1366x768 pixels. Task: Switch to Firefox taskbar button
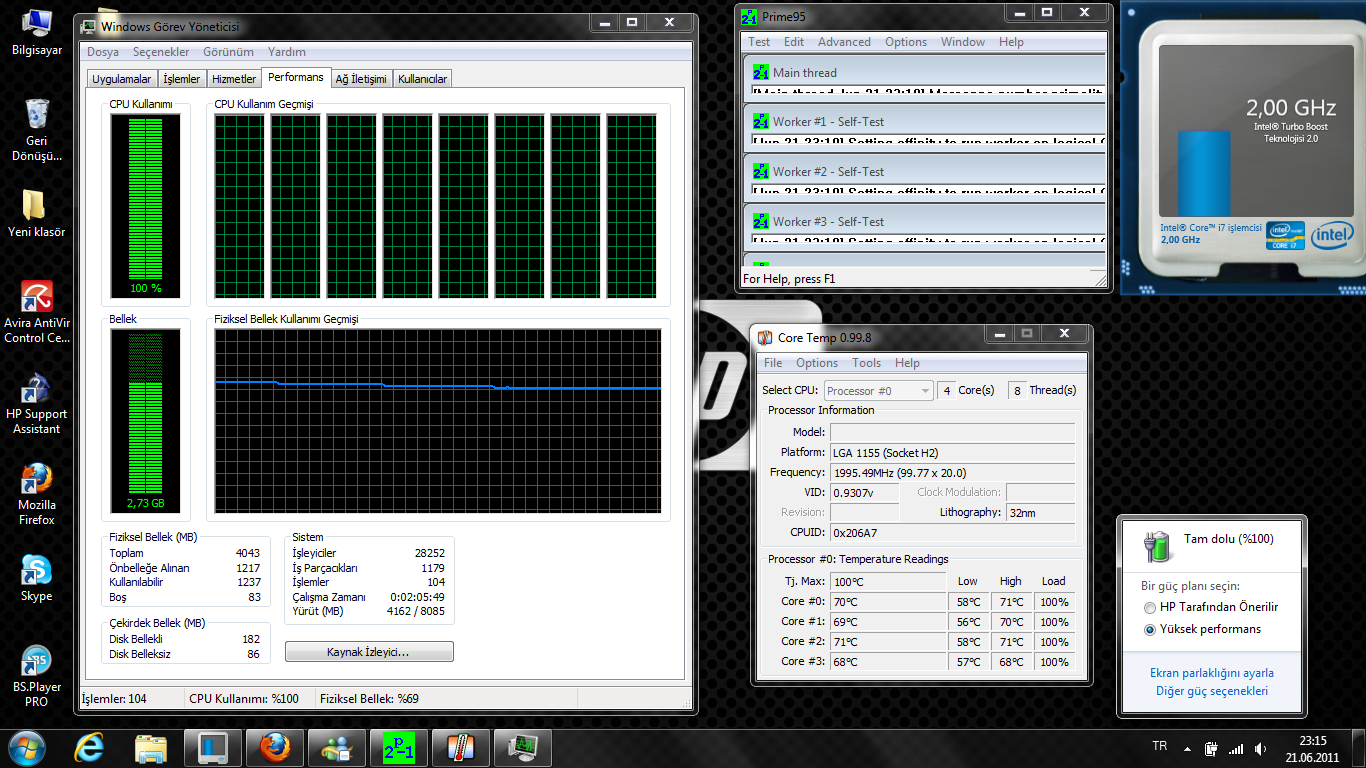point(275,747)
